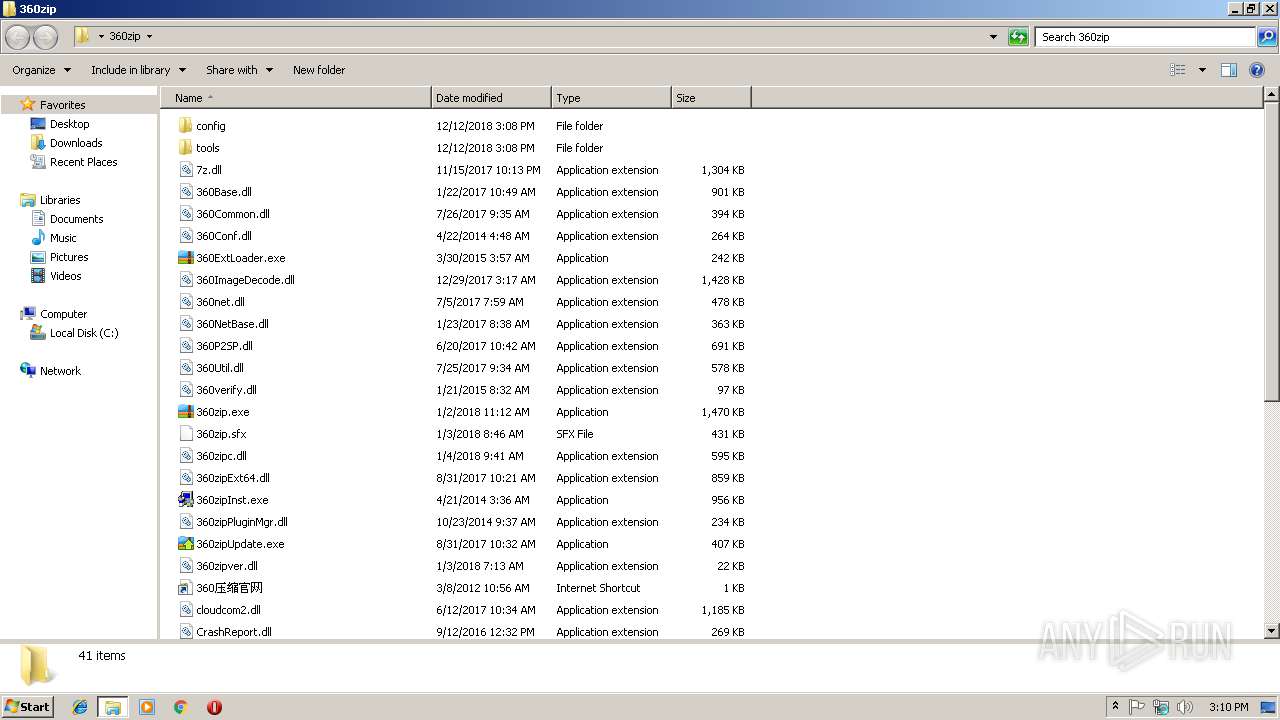Launch Google Chrome from the taskbar

click(x=181, y=707)
